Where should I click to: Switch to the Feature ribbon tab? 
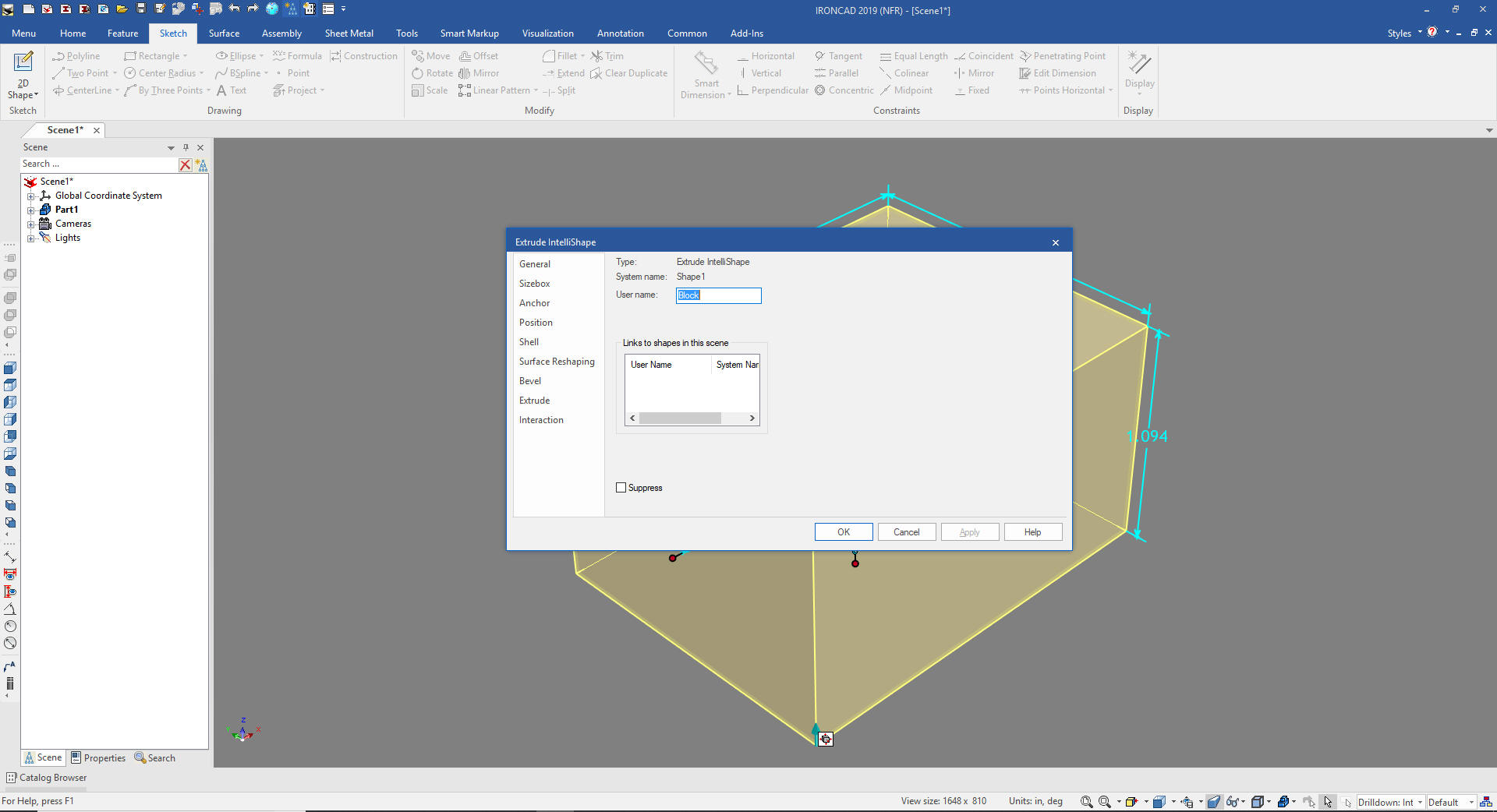(x=122, y=34)
